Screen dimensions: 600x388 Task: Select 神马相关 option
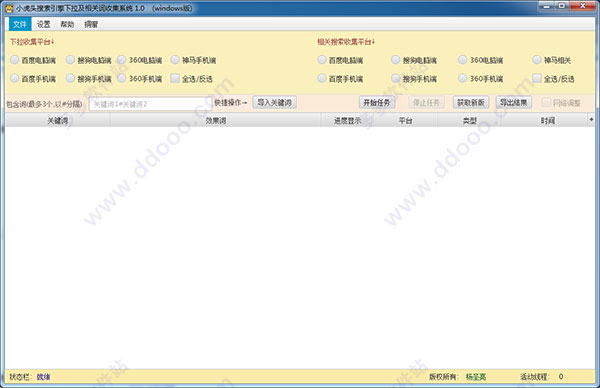coord(552,60)
